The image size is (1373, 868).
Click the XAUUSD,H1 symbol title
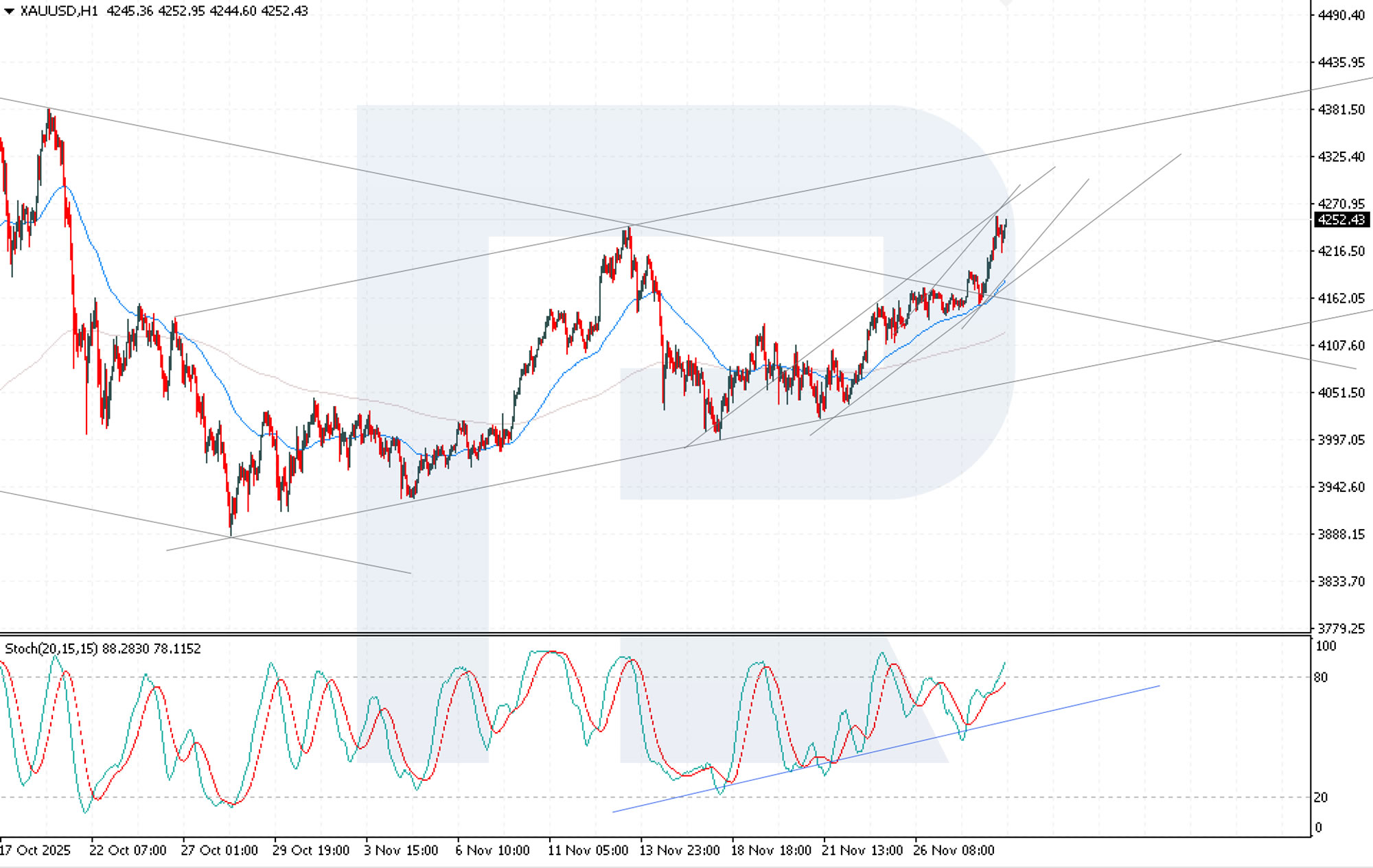tap(58, 11)
